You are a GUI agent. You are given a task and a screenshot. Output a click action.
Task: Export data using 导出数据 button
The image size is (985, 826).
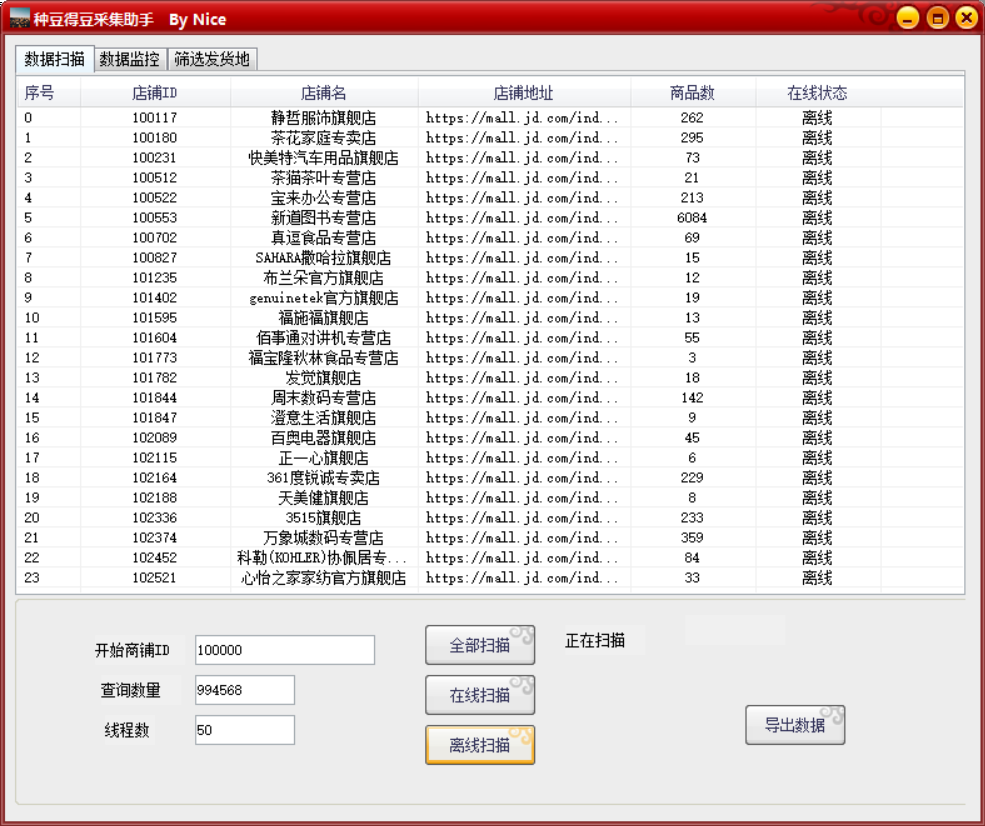click(x=795, y=725)
